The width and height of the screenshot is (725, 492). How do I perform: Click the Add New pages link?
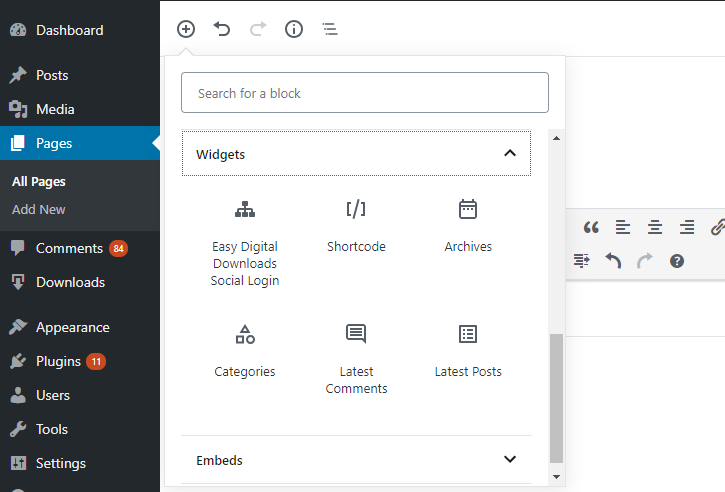tap(39, 209)
